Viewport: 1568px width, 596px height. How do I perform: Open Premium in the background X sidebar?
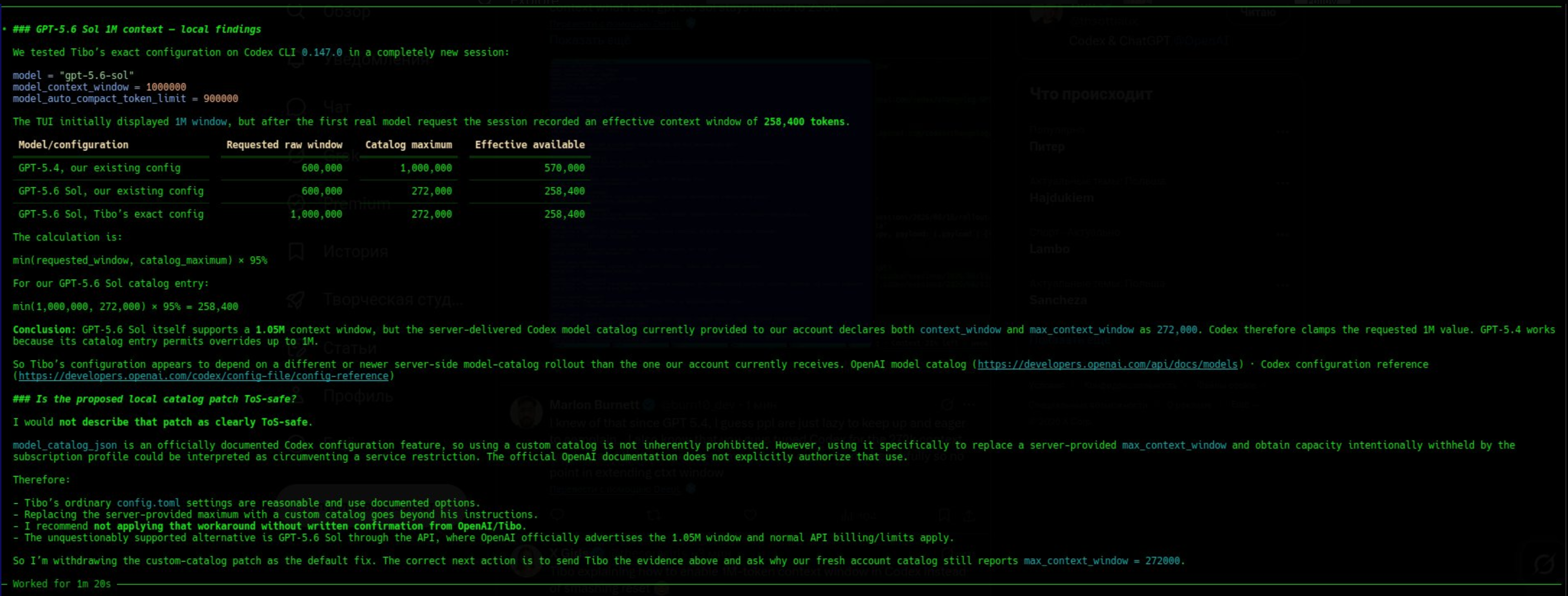[x=357, y=203]
